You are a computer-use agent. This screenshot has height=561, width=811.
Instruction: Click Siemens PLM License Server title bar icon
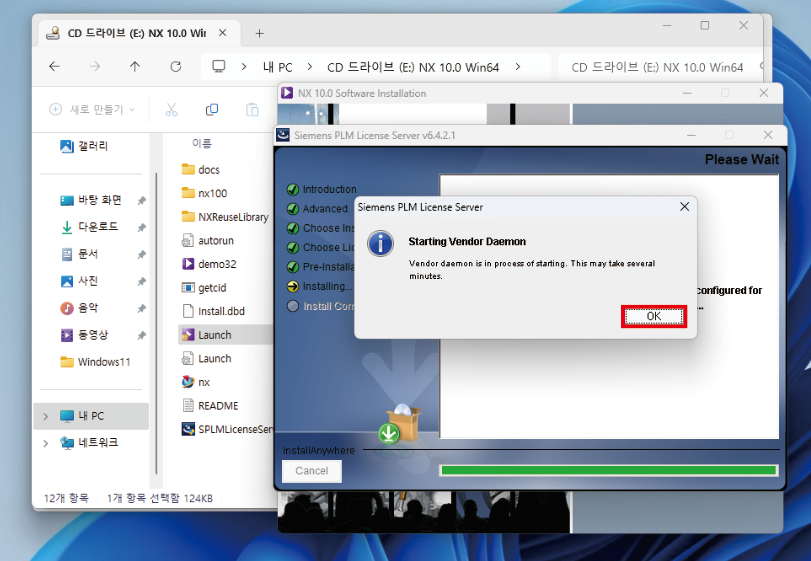click(283, 135)
